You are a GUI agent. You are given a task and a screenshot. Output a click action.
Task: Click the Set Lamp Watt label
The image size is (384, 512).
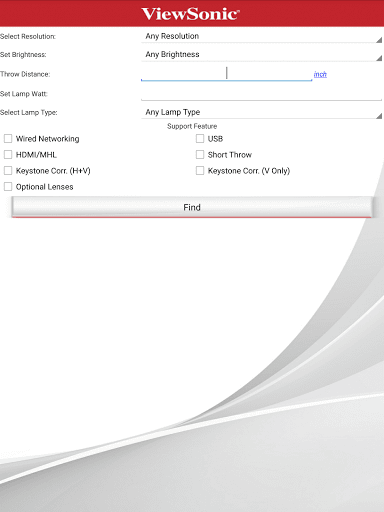(x=24, y=94)
